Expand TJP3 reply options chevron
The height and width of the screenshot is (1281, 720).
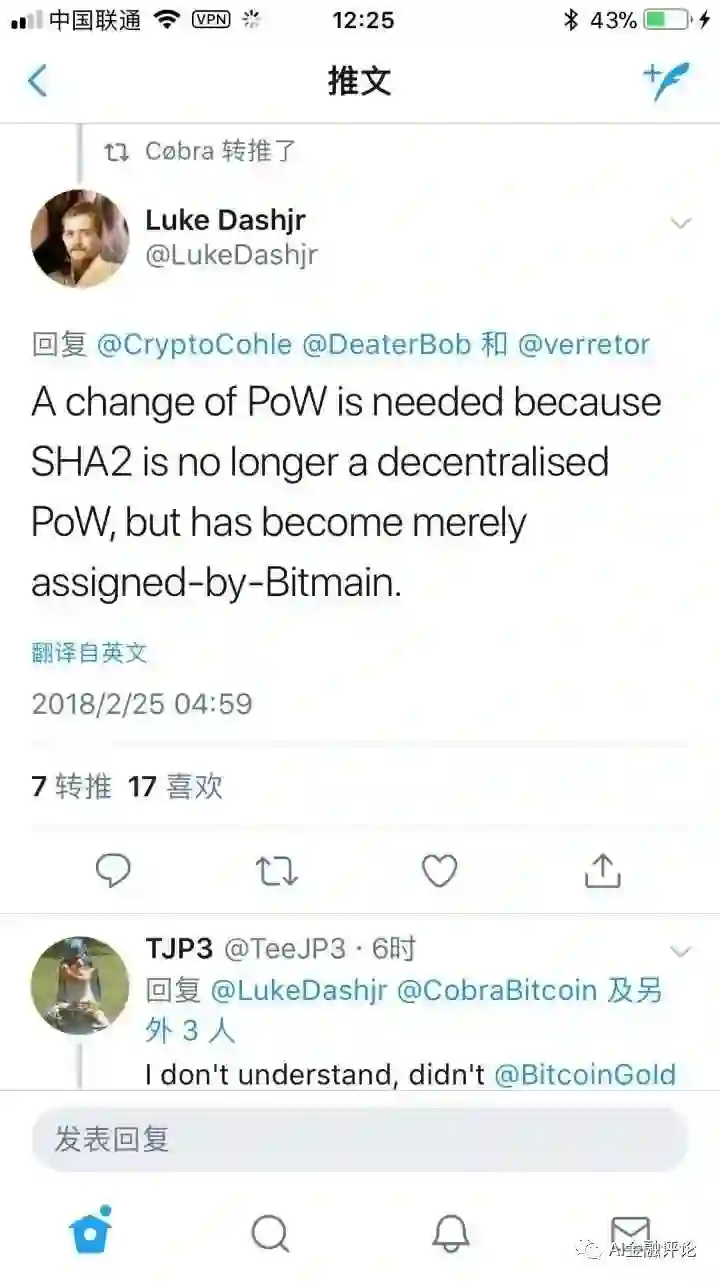pyautogui.click(x=681, y=950)
